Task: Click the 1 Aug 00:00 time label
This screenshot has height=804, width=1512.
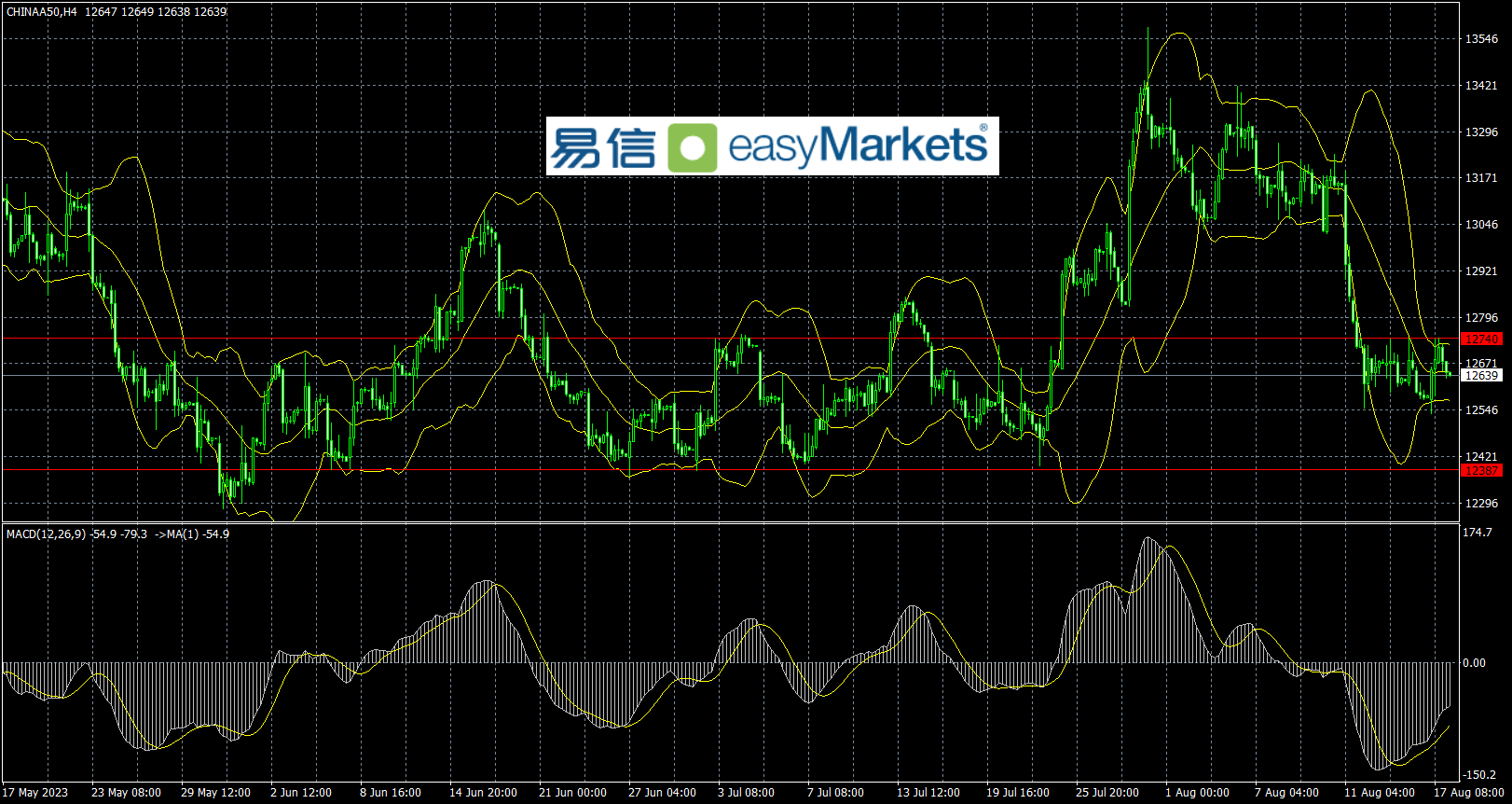Action: click(x=1197, y=793)
